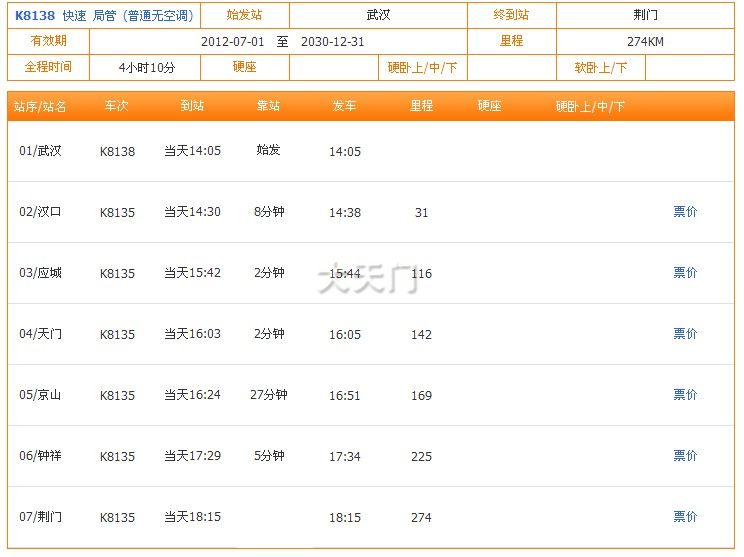Choose the 05/京山 station row
Image resolution: width=744 pixels, height=557 pixels.
click(40, 395)
